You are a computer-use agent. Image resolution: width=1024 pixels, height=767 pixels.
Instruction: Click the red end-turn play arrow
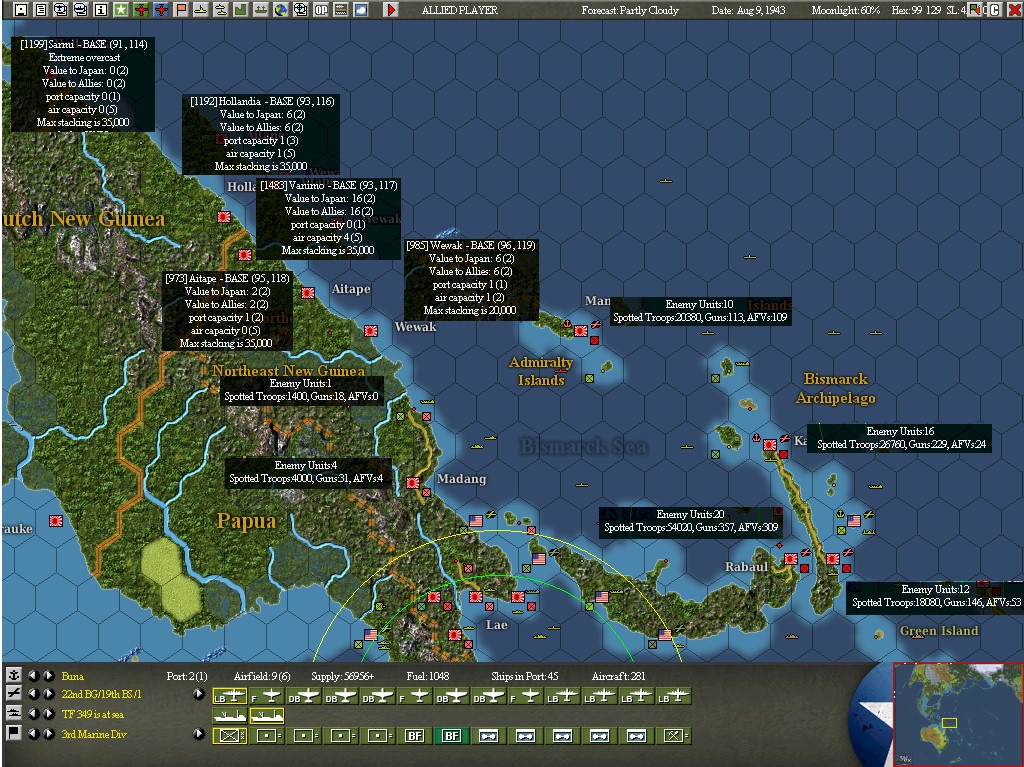coord(391,10)
